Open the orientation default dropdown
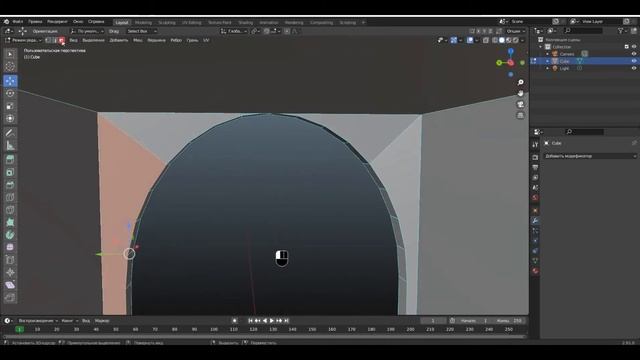Image resolution: width=640 pixels, height=360 pixels. click(x=87, y=31)
